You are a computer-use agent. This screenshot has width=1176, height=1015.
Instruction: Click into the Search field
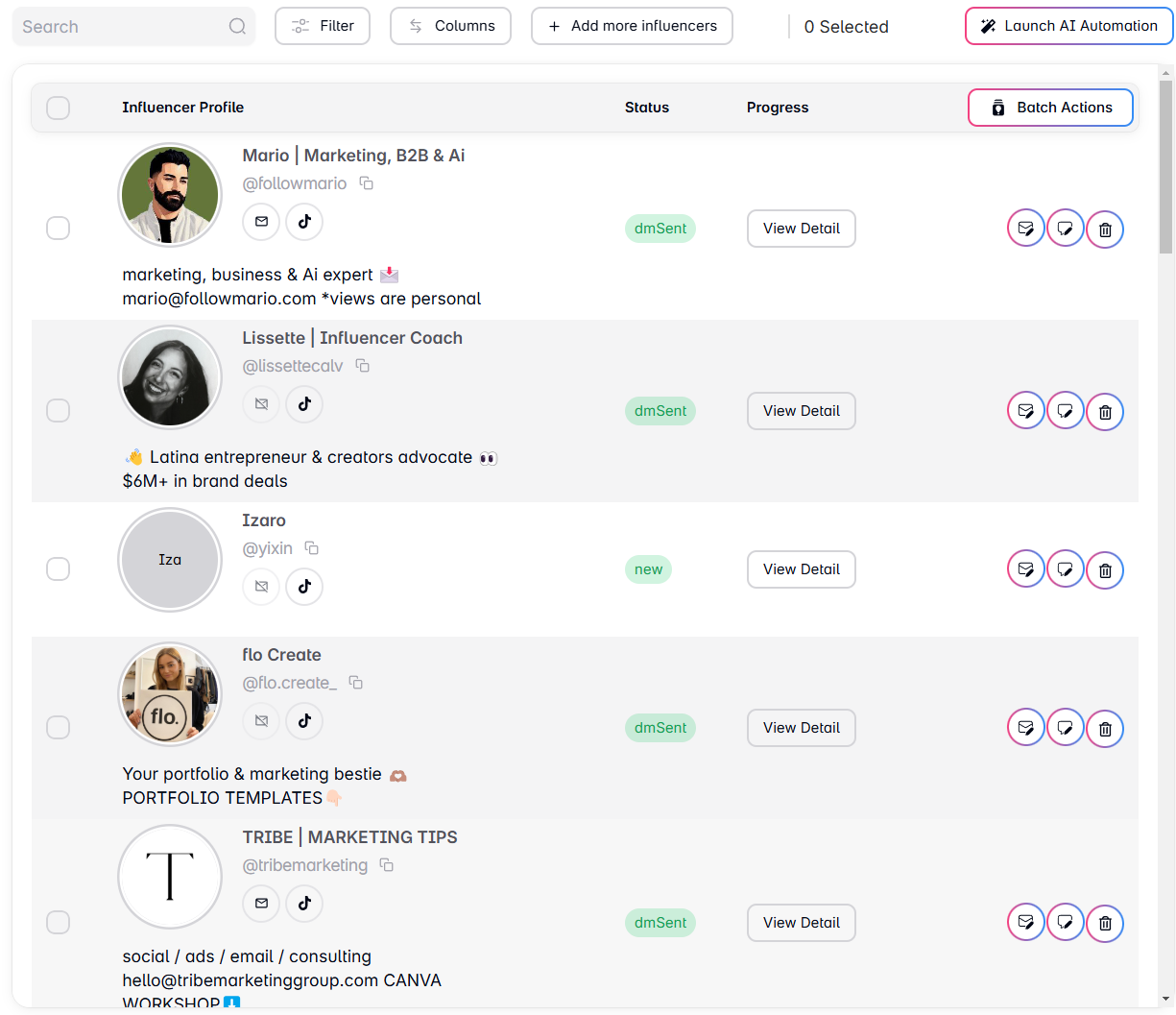point(120,27)
